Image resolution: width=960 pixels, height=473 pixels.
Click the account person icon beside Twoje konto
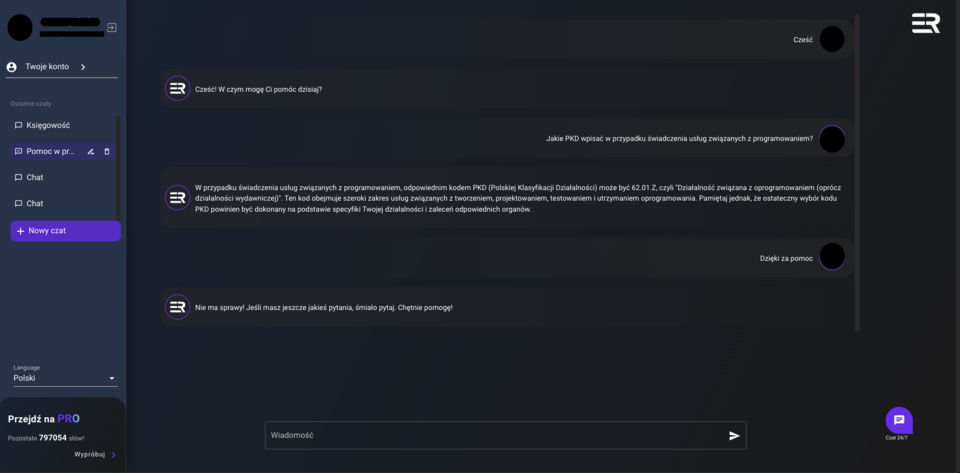[11, 67]
